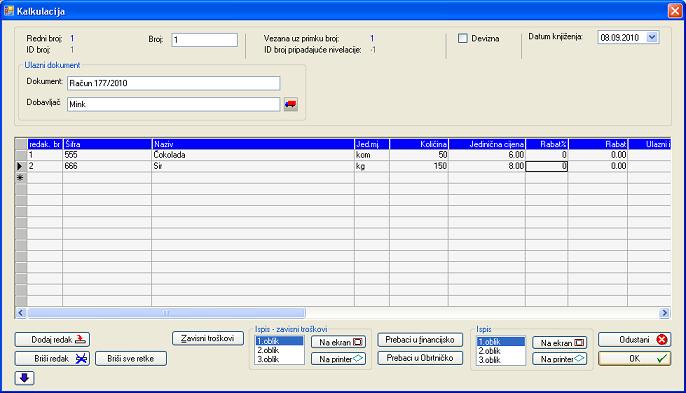
Task: Click the Rabat% column header
Action: pyautogui.click(x=547, y=144)
